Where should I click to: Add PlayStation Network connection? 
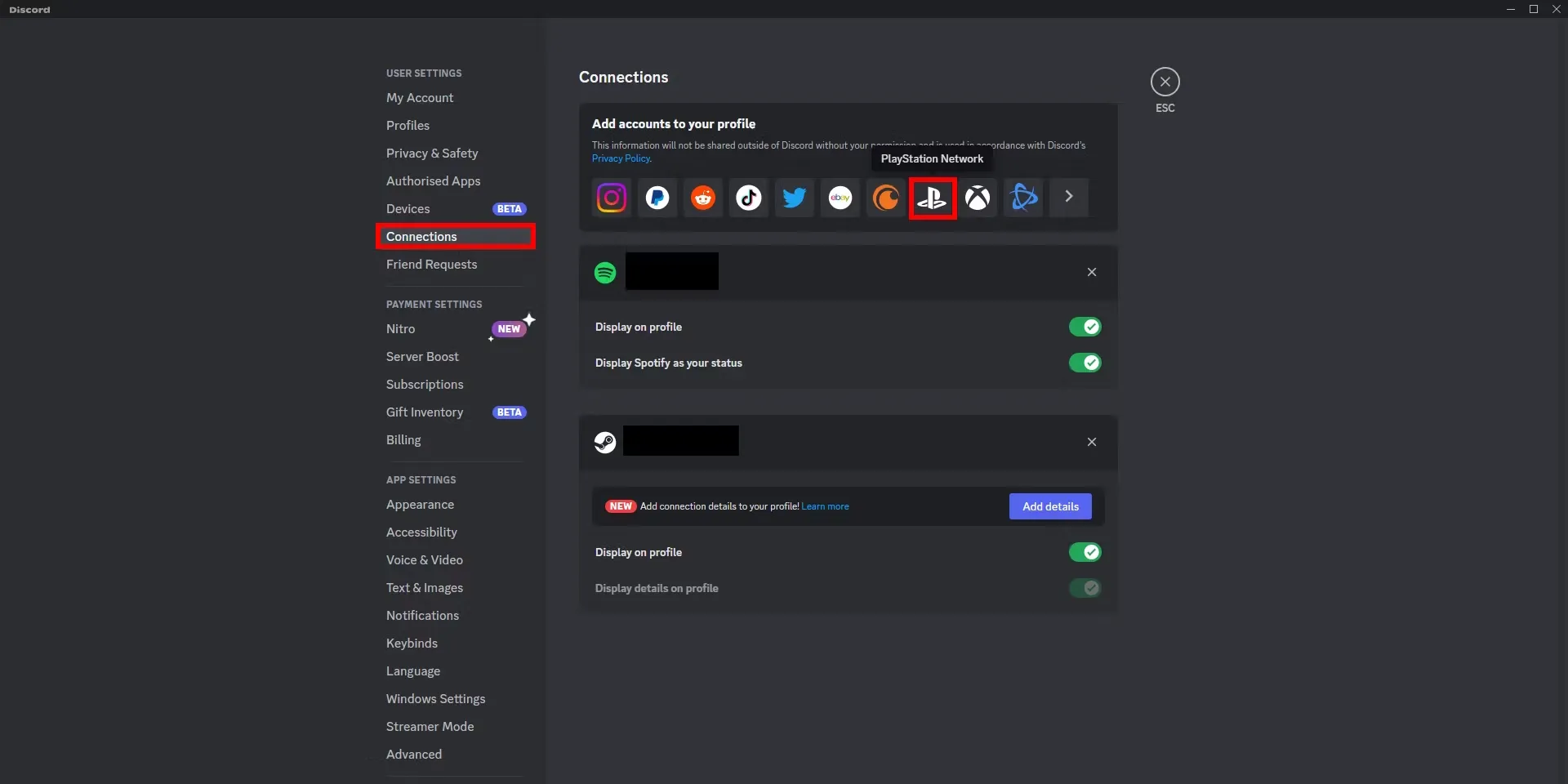(932, 198)
